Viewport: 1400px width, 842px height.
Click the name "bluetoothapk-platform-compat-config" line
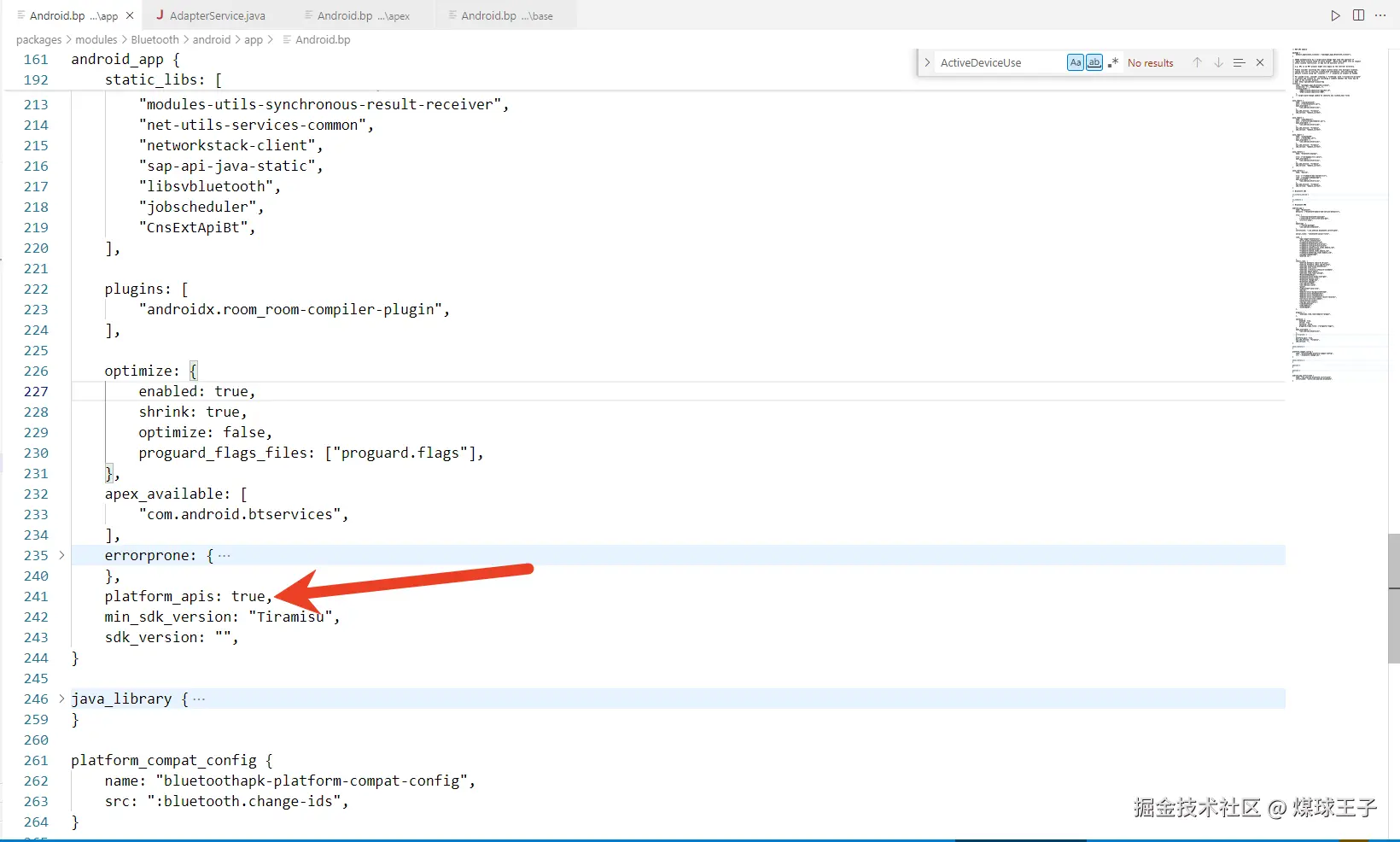[290, 781]
